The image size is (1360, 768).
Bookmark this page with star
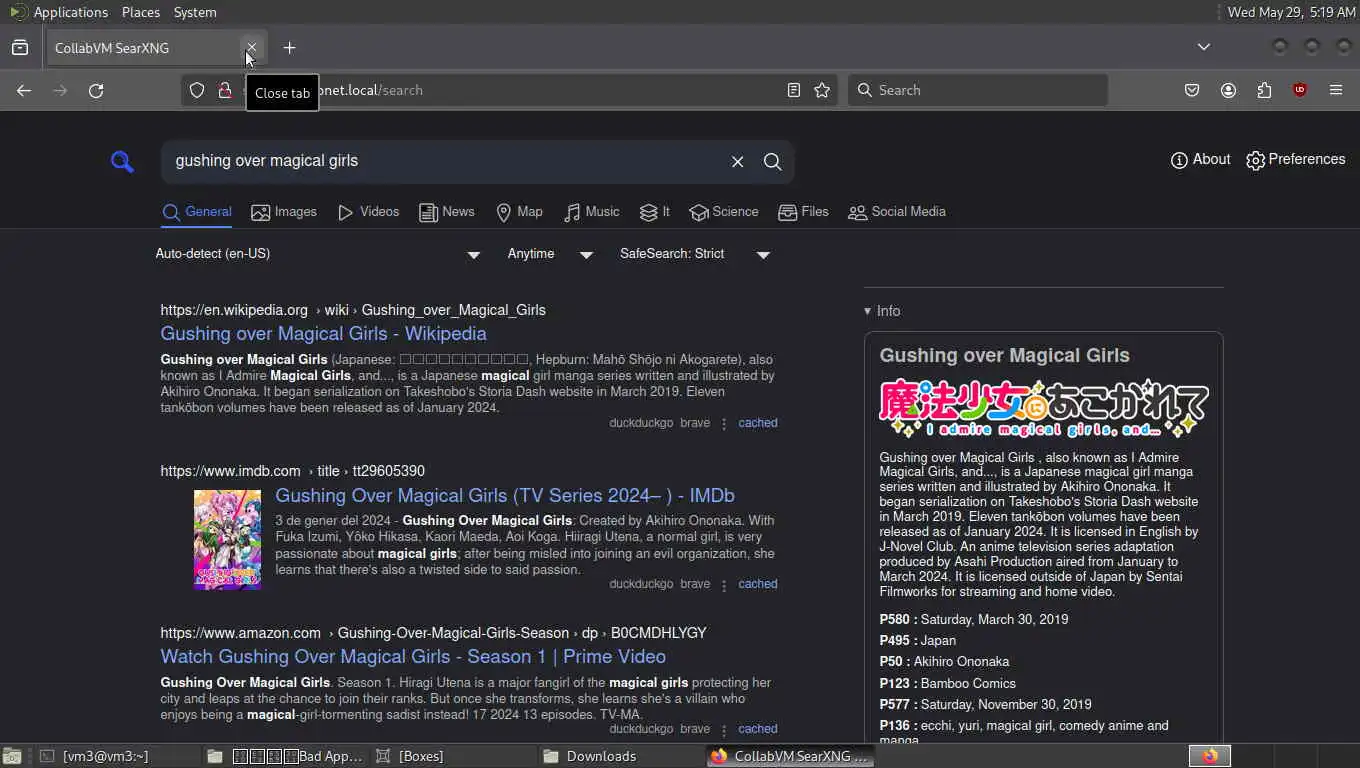pyautogui.click(x=822, y=90)
